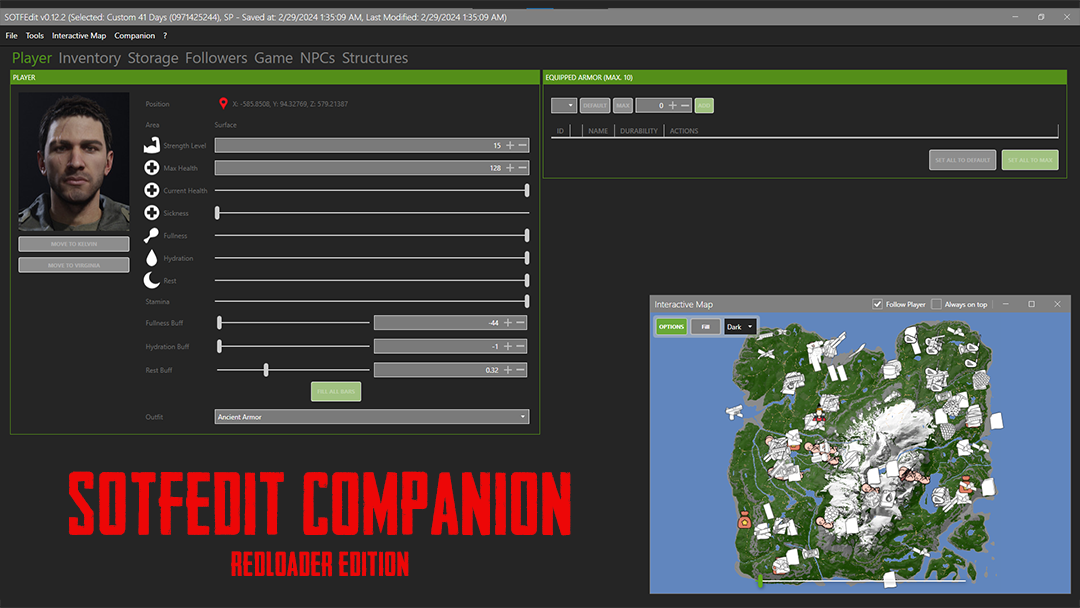Click the Rest crescent moon icon
Image resolution: width=1080 pixels, height=608 pixels.
tap(152, 281)
